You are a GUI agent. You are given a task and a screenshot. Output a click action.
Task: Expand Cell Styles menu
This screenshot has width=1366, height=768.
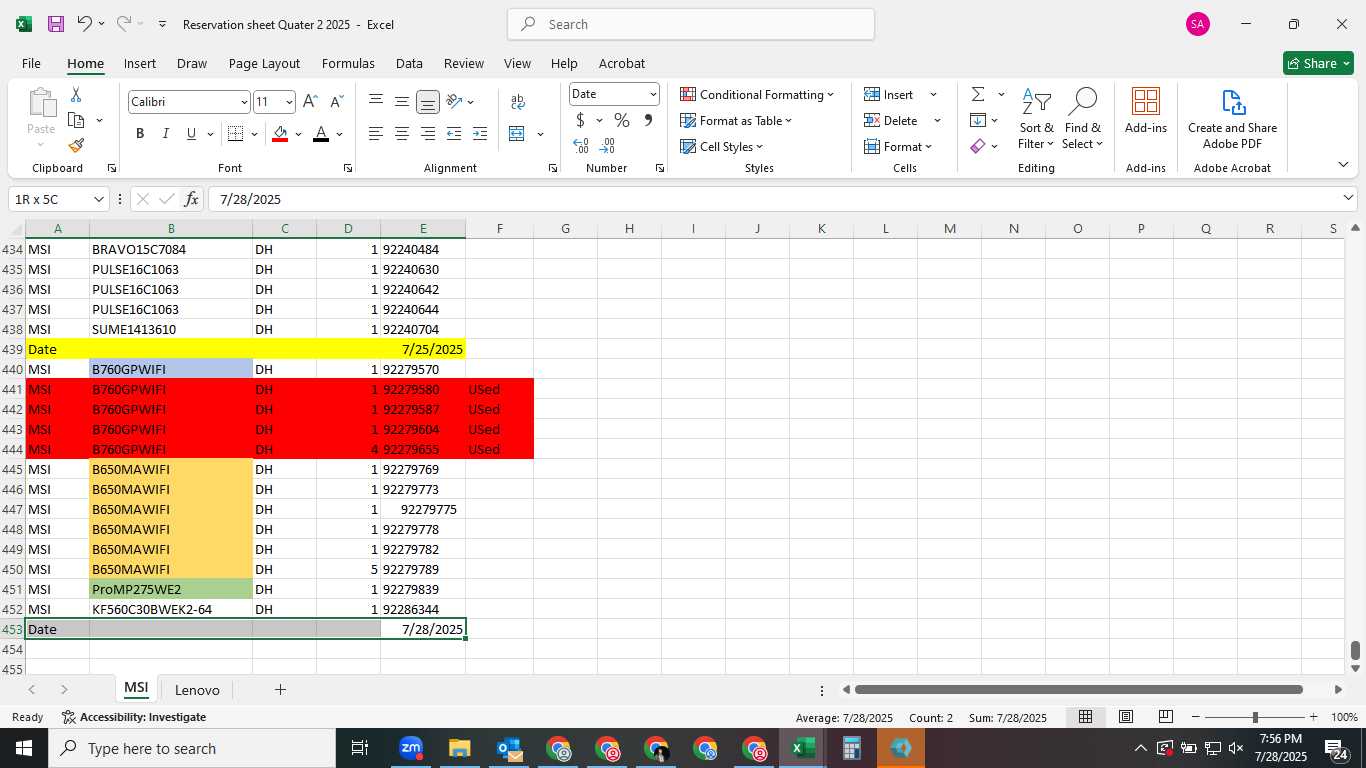point(722,147)
